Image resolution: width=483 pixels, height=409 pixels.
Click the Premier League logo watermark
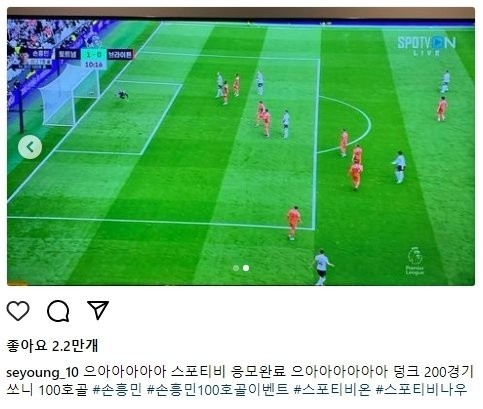pos(415,261)
